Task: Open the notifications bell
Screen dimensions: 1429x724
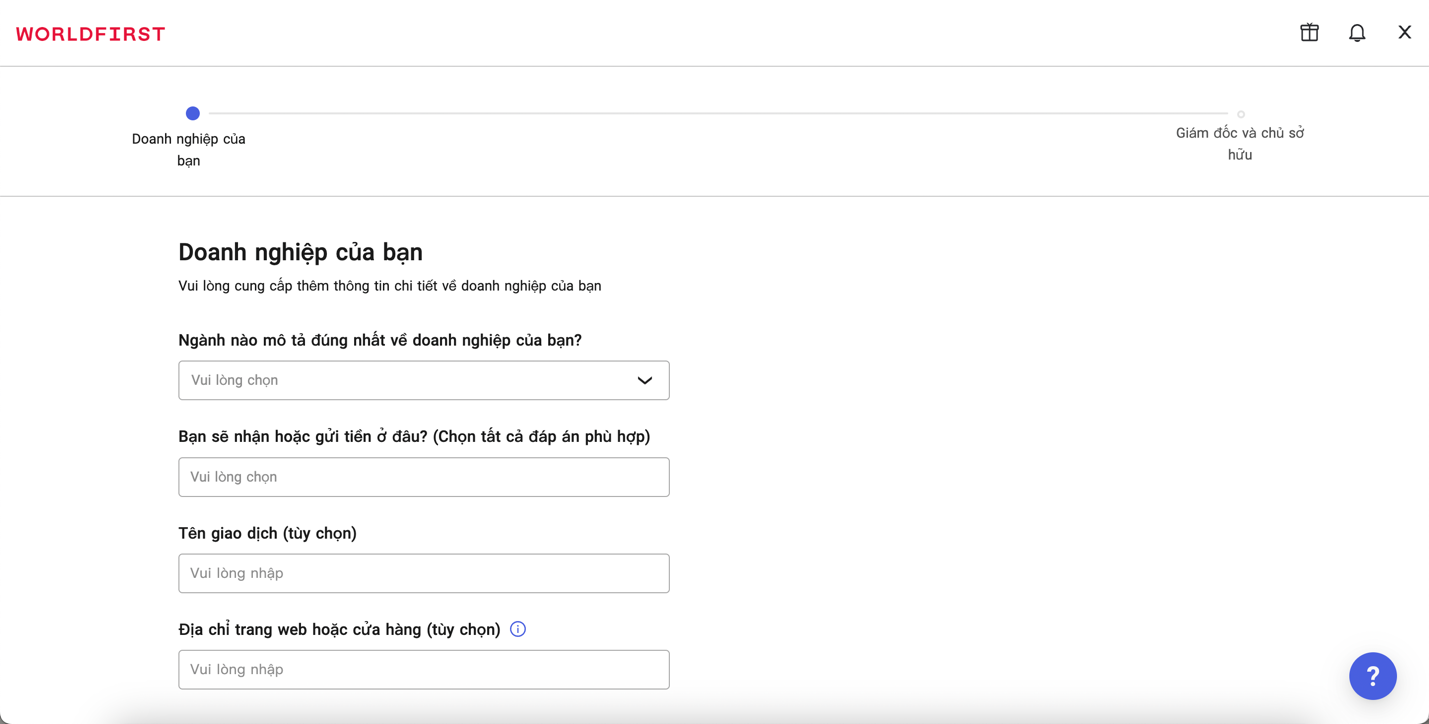Action: (1357, 33)
